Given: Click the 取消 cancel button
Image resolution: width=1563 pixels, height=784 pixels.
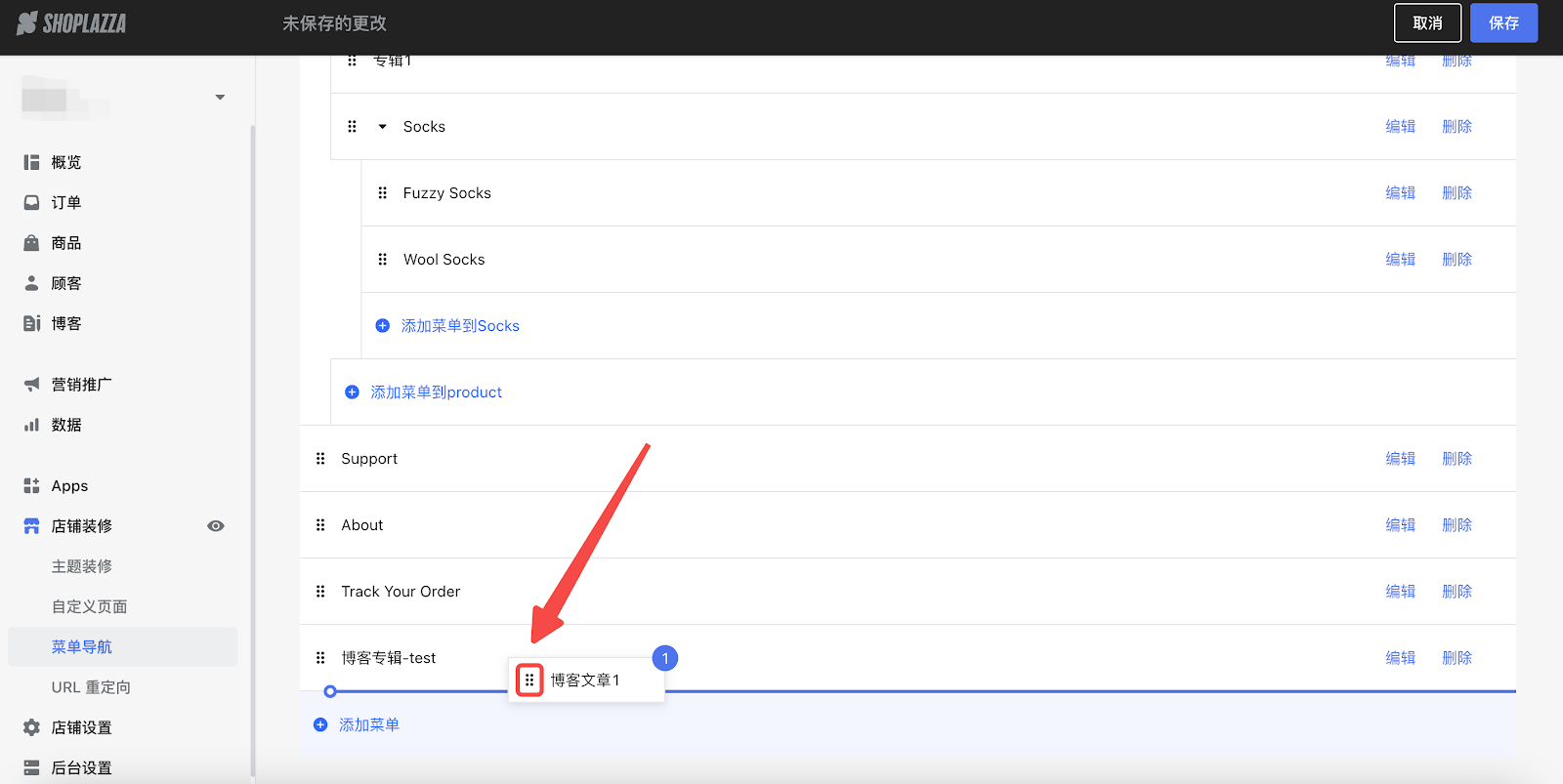Looking at the screenshot, I should pos(1427,22).
